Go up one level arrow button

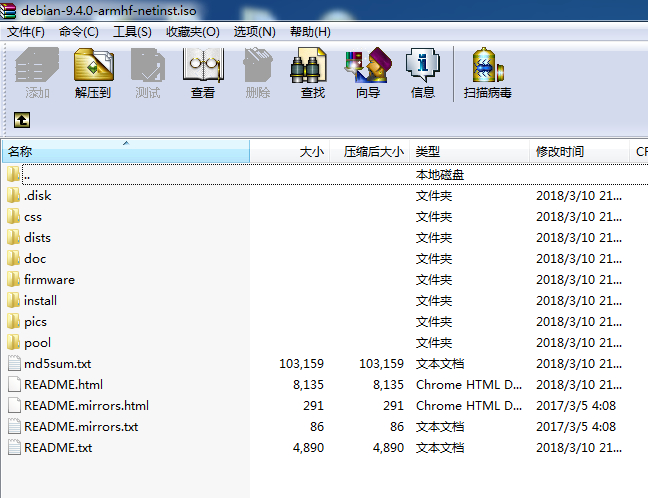tap(22, 120)
